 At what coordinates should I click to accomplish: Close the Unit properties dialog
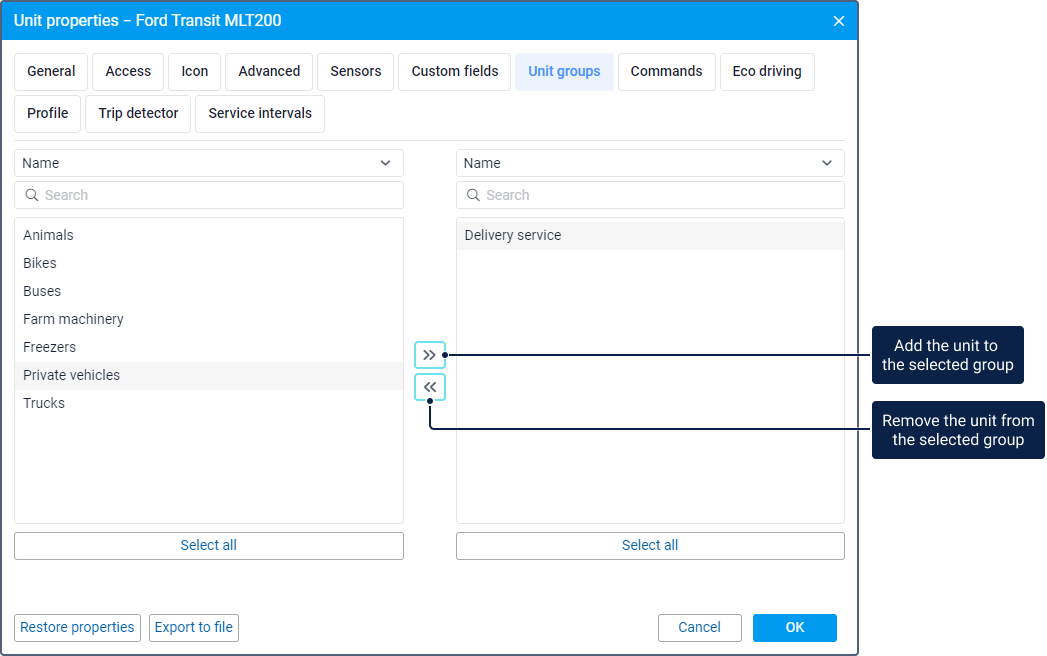(838, 21)
